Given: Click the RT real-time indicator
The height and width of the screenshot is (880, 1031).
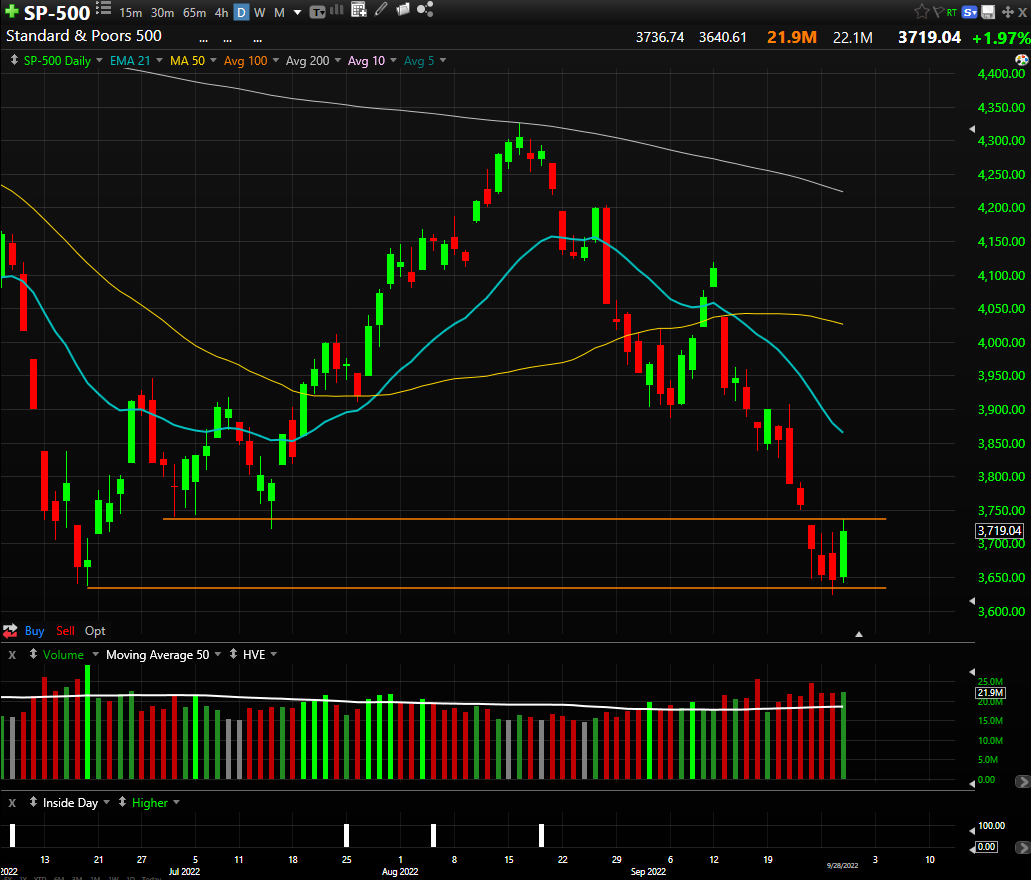Looking at the screenshot, I should 951,12.
